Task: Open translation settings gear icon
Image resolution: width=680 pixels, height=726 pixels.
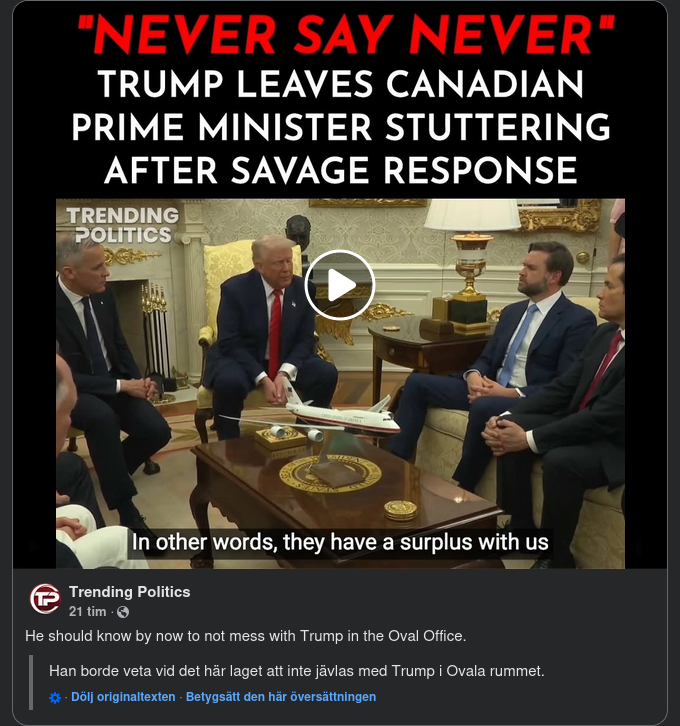Action: (55, 698)
